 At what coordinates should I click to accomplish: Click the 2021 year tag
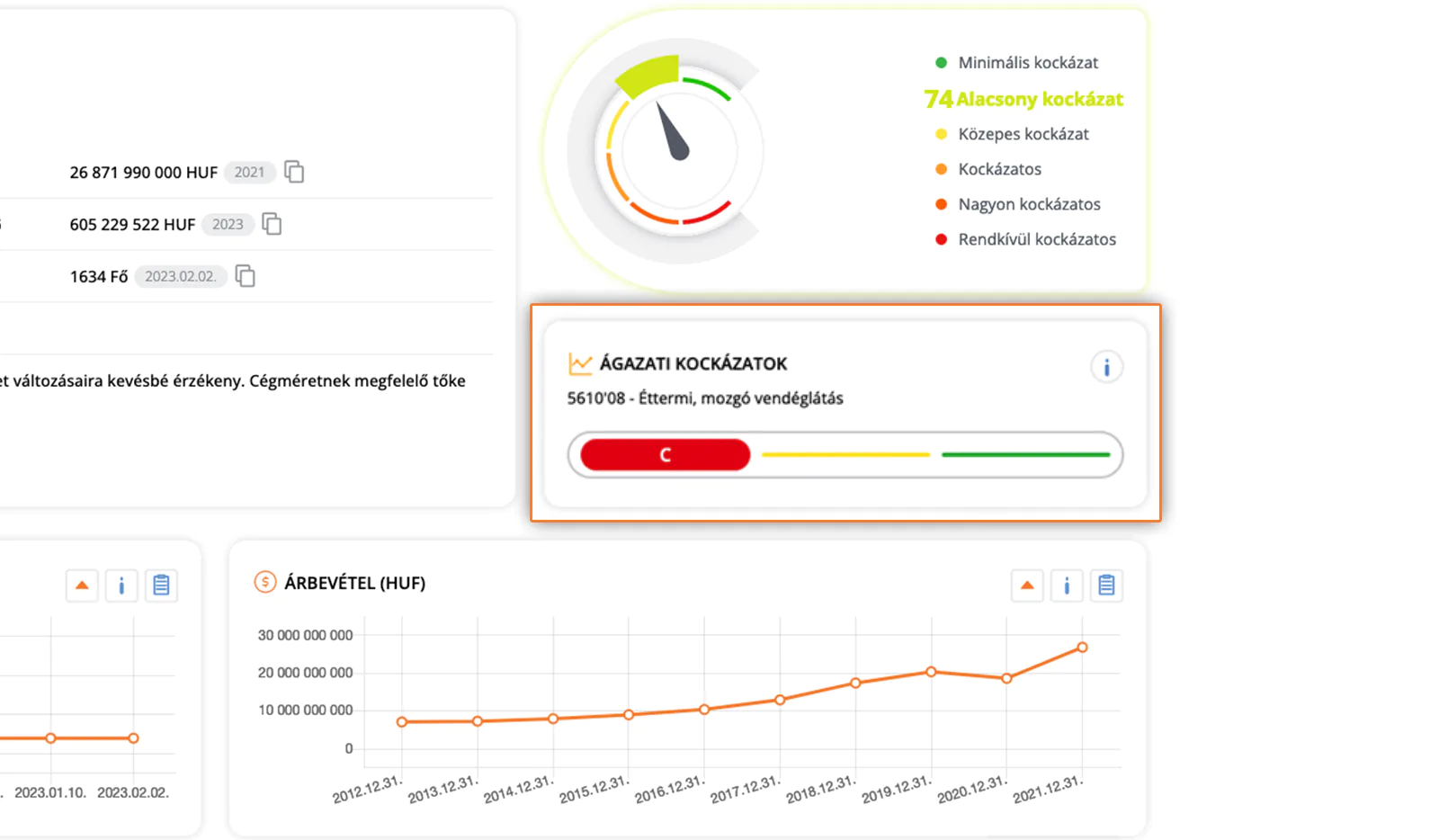[249, 172]
